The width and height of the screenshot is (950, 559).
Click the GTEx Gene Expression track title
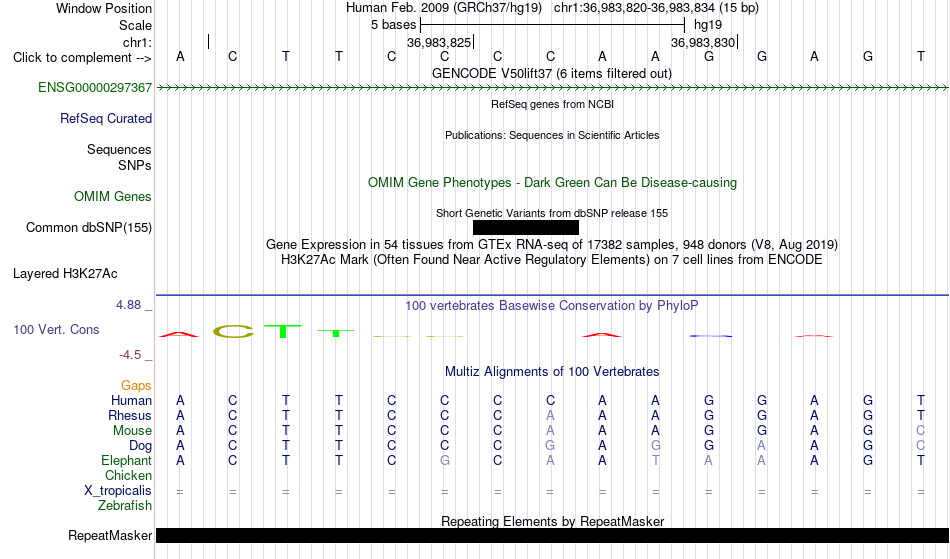point(552,245)
